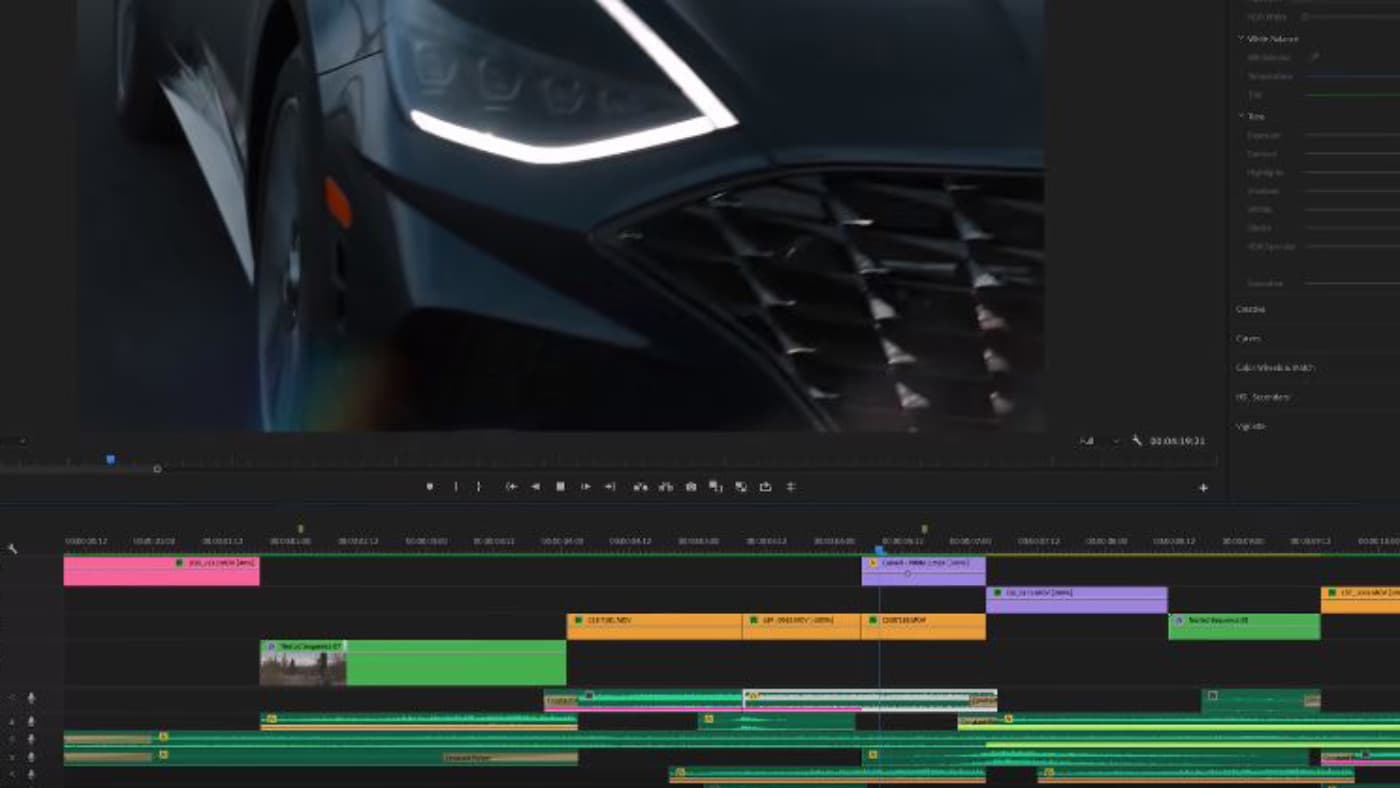Click the Step Forward one frame icon
This screenshot has height=788, width=1400.
tap(586, 486)
